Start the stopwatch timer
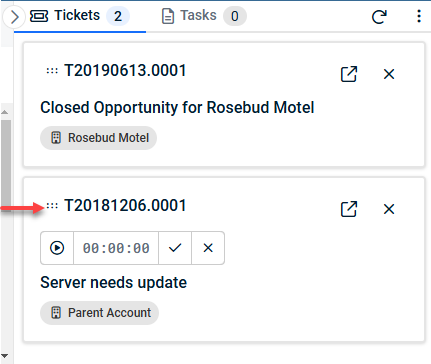The width and height of the screenshot is (431, 364). (57, 248)
